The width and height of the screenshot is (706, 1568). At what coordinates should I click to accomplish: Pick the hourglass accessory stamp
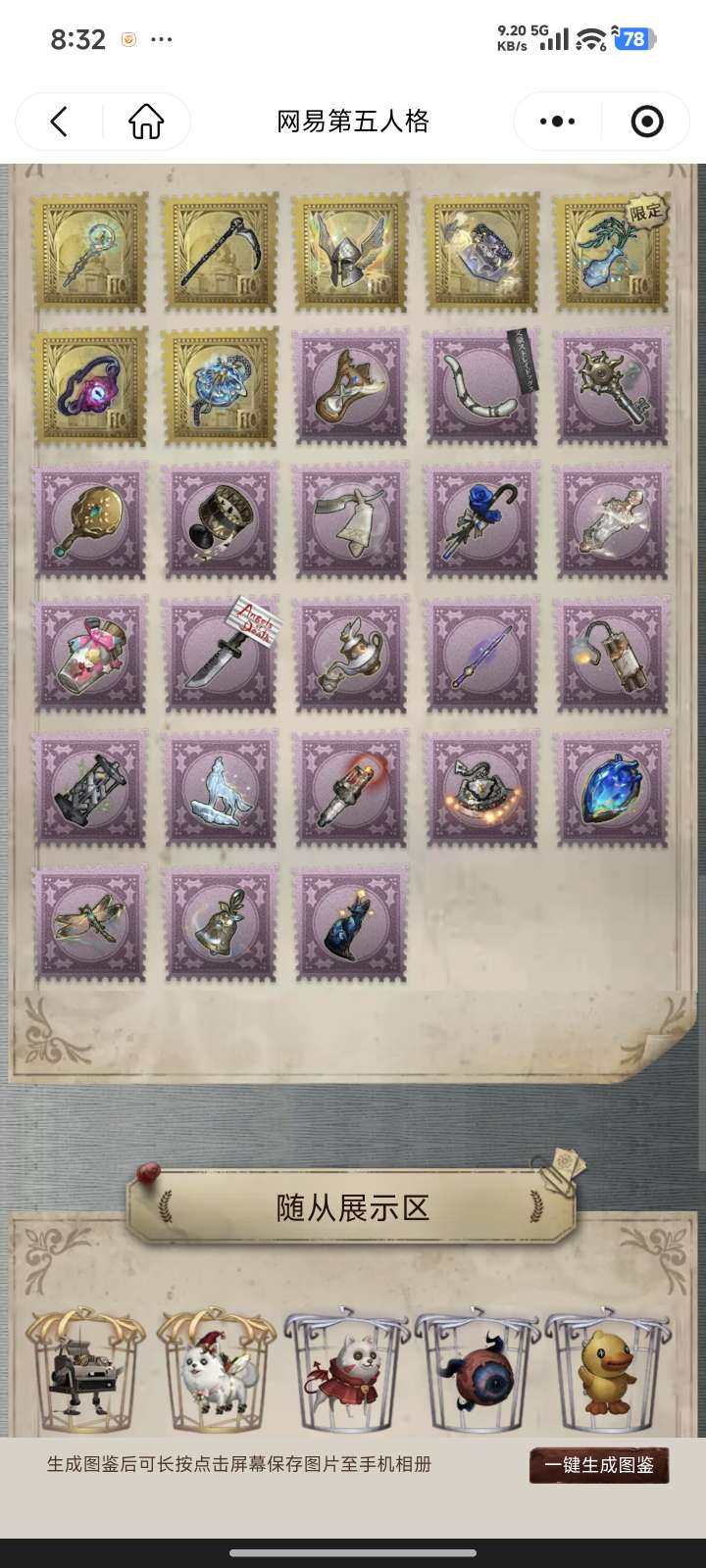(90, 789)
